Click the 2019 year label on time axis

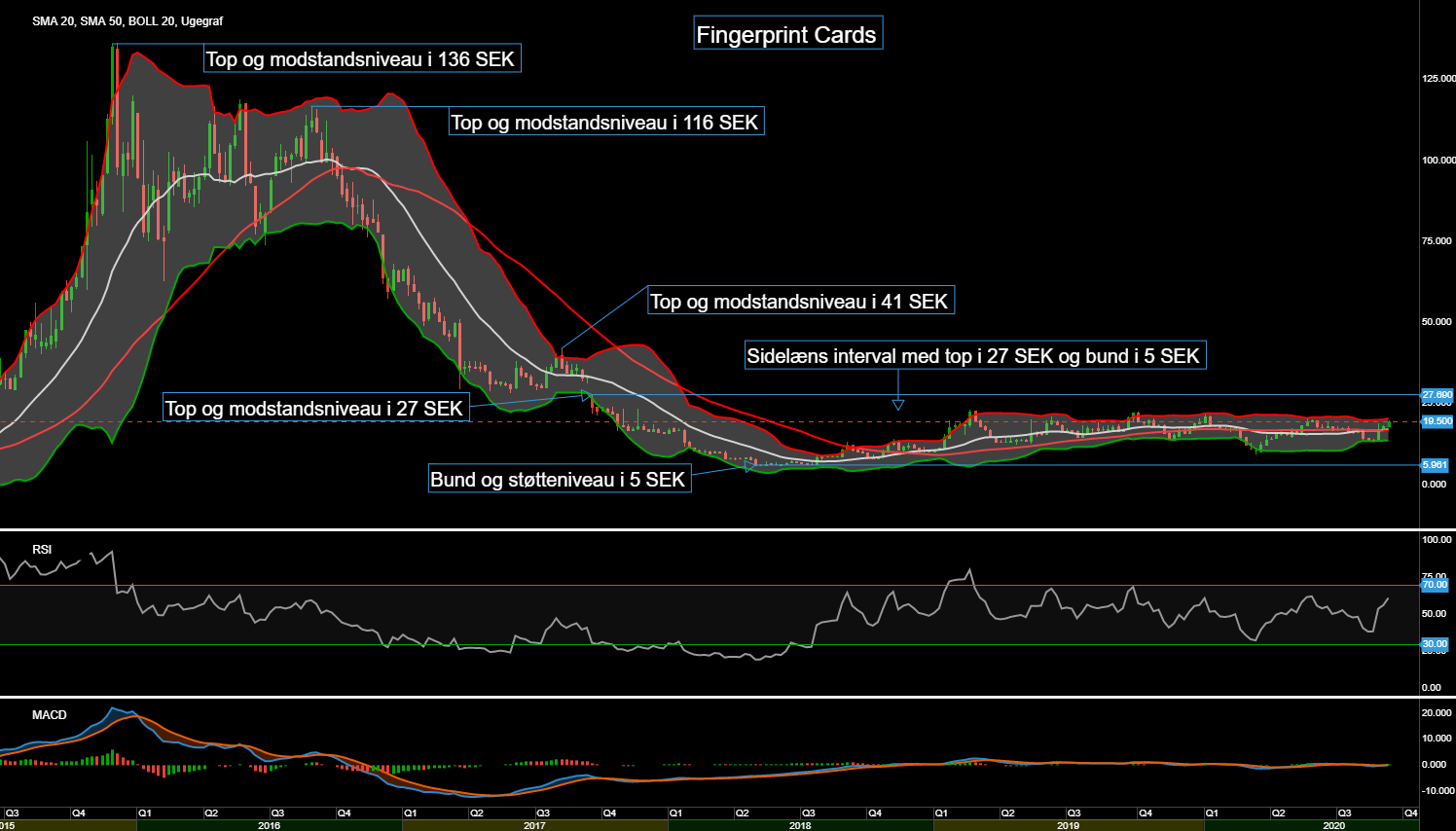pyautogui.click(x=1068, y=825)
